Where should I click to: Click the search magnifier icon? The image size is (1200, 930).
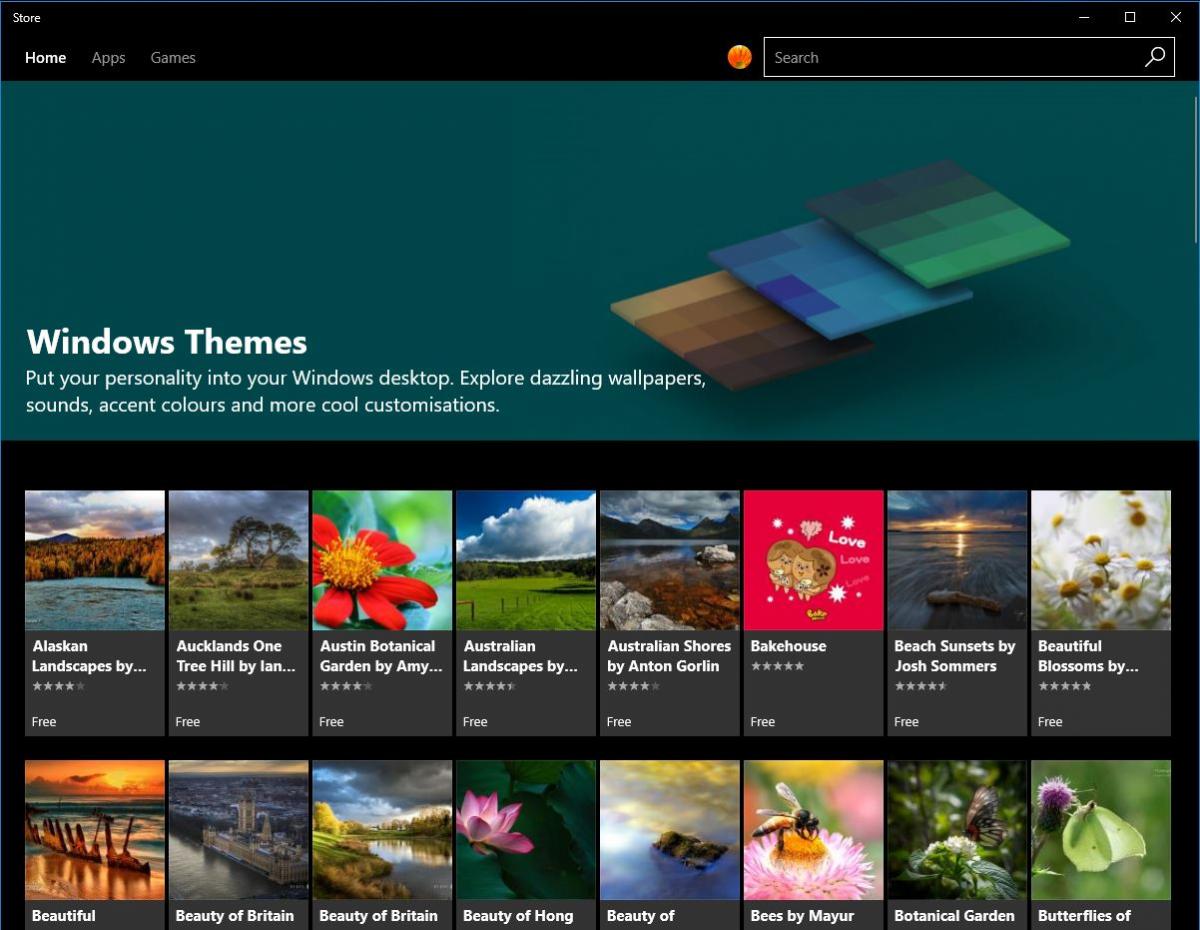coord(1155,57)
